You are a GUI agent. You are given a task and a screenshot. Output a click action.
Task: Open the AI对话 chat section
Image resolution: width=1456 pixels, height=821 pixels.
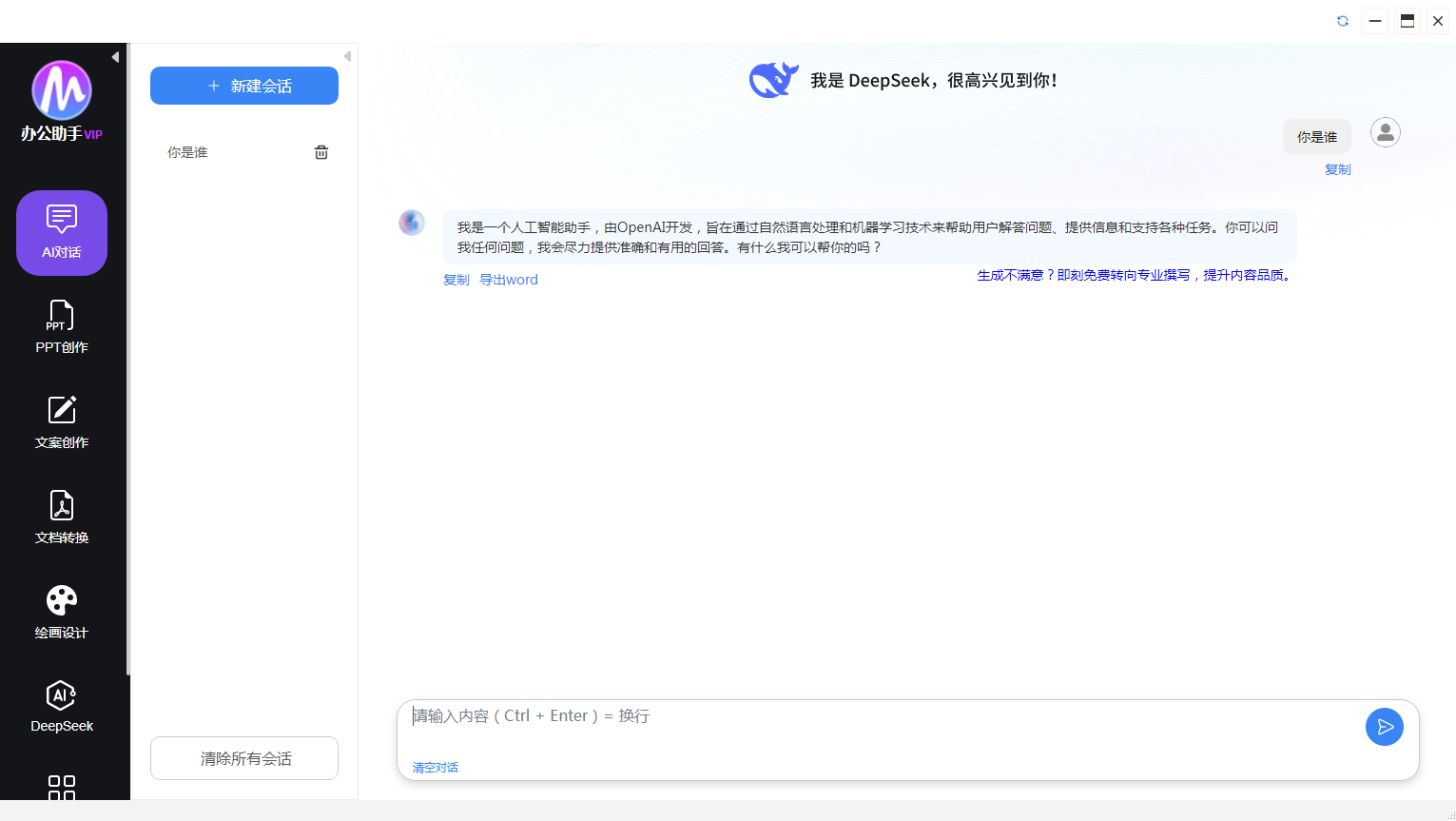click(x=62, y=233)
